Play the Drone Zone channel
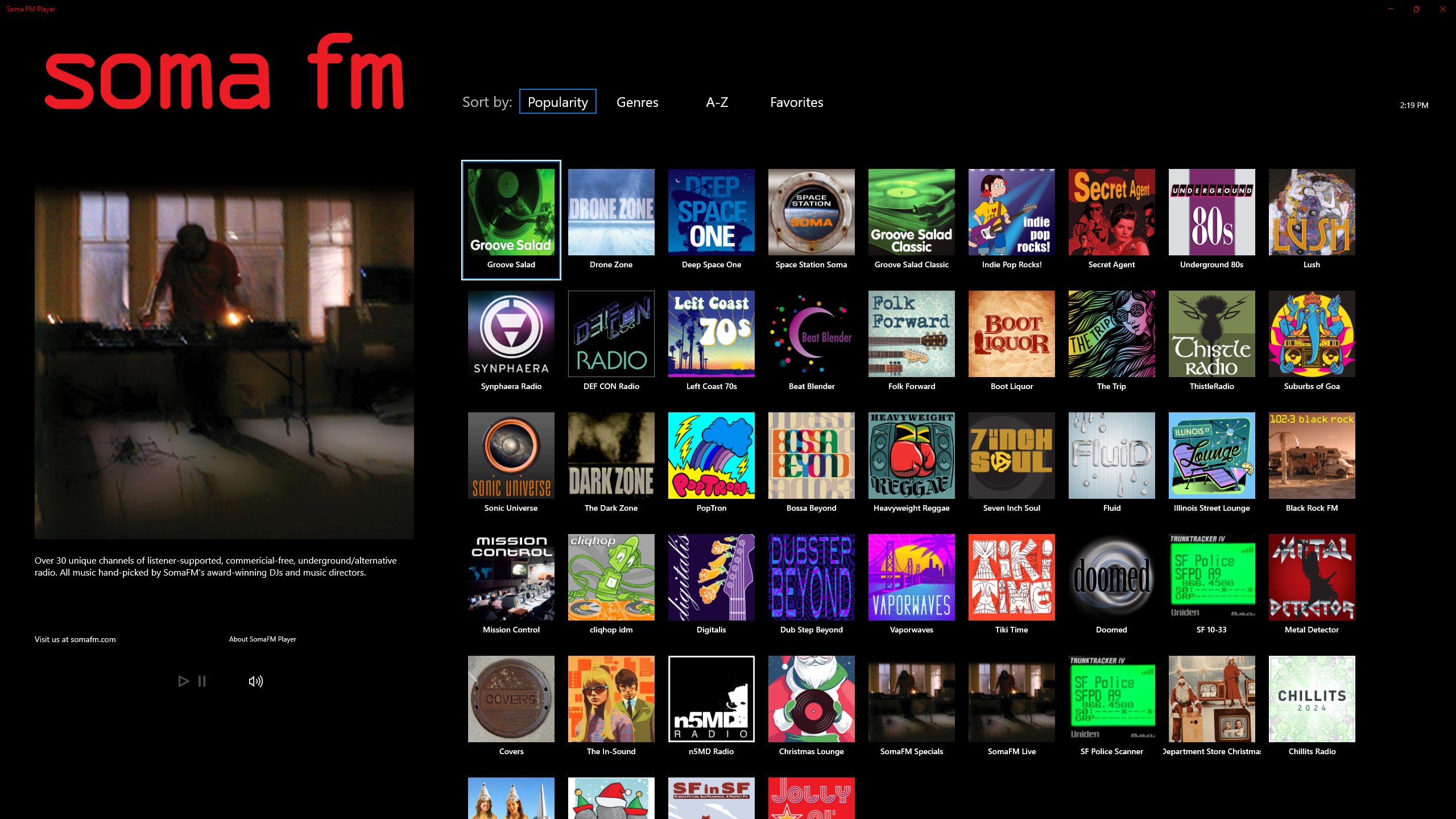This screenshot has width=1456, height=819. [611, 212]
